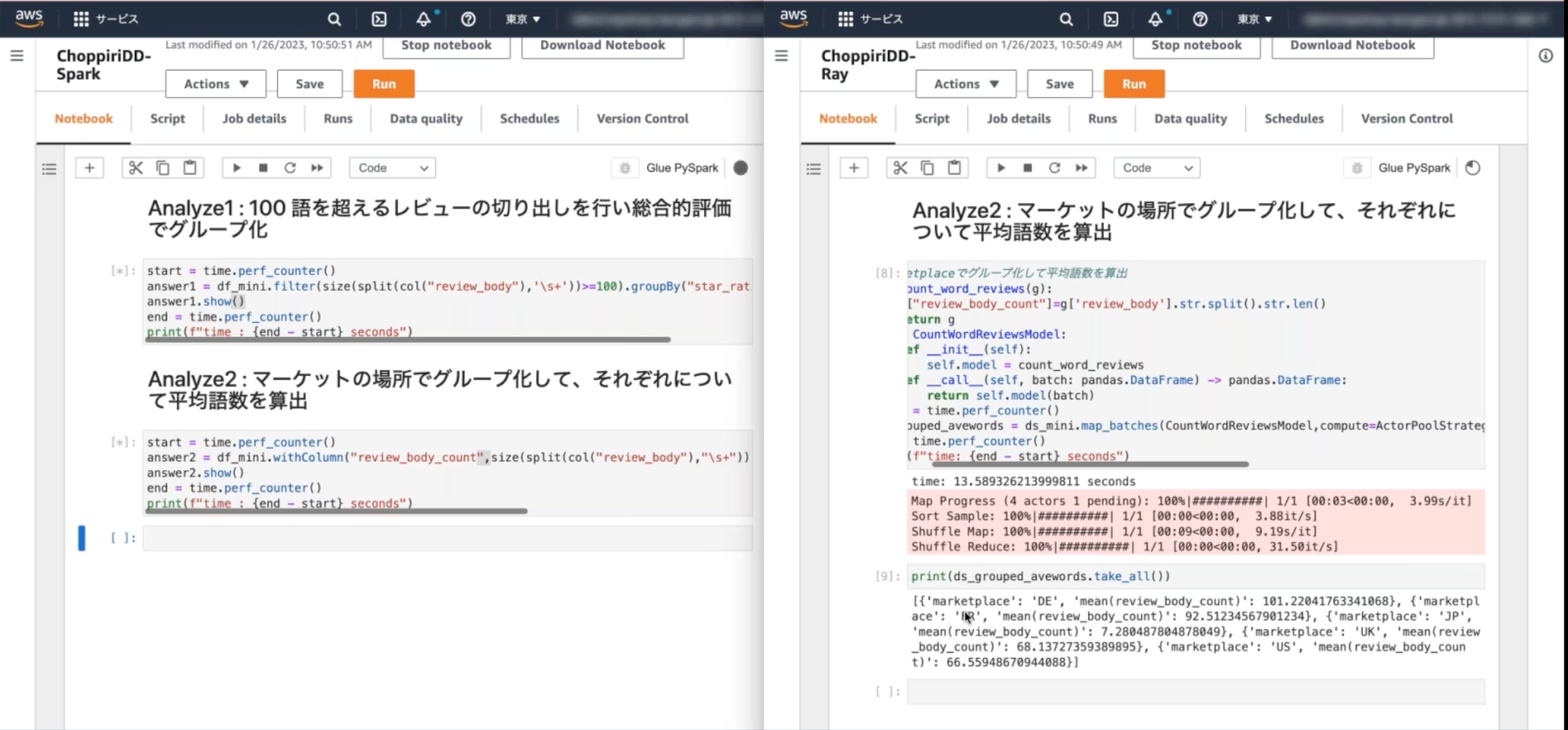Interrupt kernel with stop icon in Ray notebook
The width and height of the screenshot is (1568, 730).
coord(1028,168)
